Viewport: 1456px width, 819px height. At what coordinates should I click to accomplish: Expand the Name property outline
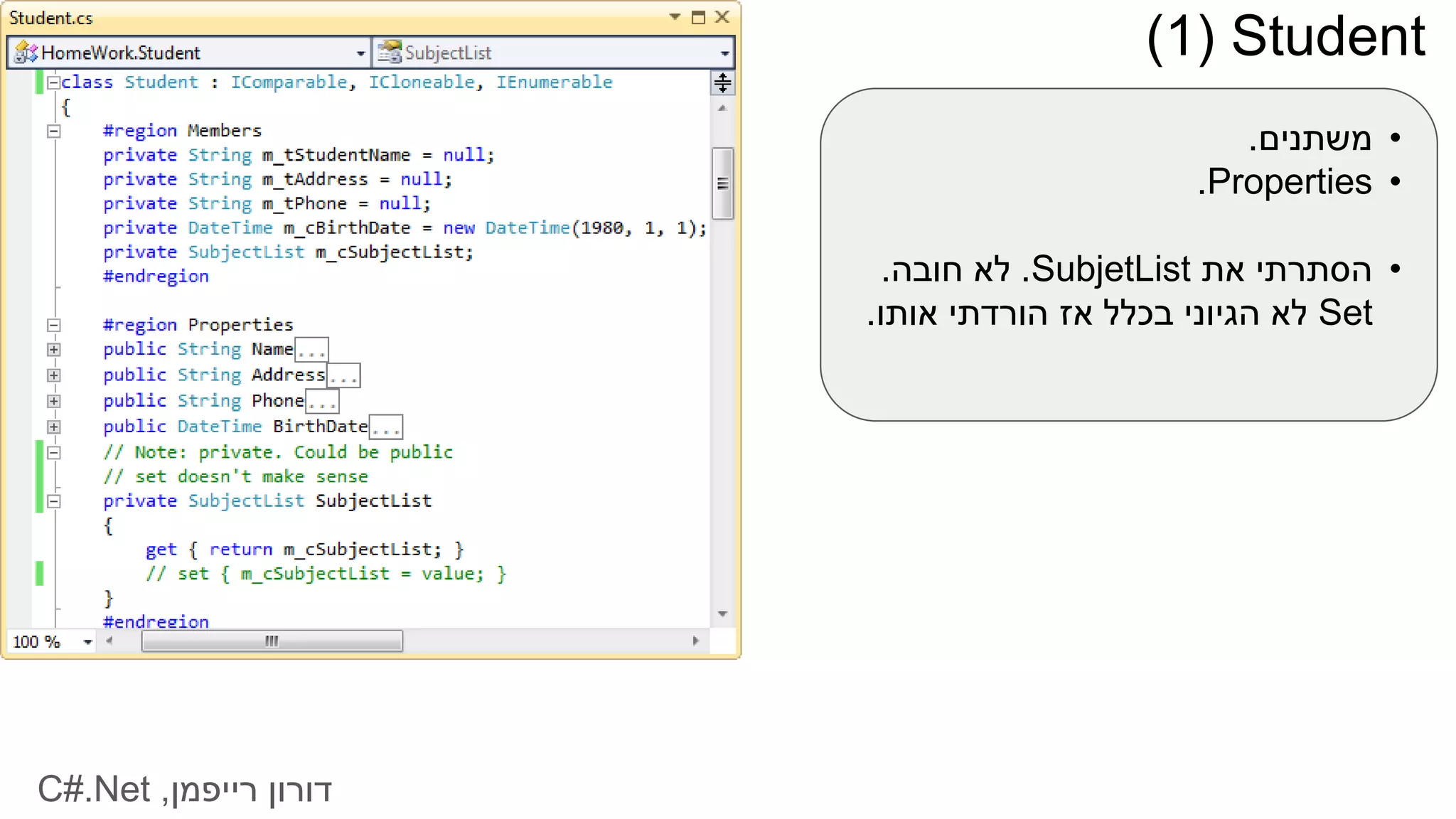click(53, 350)
